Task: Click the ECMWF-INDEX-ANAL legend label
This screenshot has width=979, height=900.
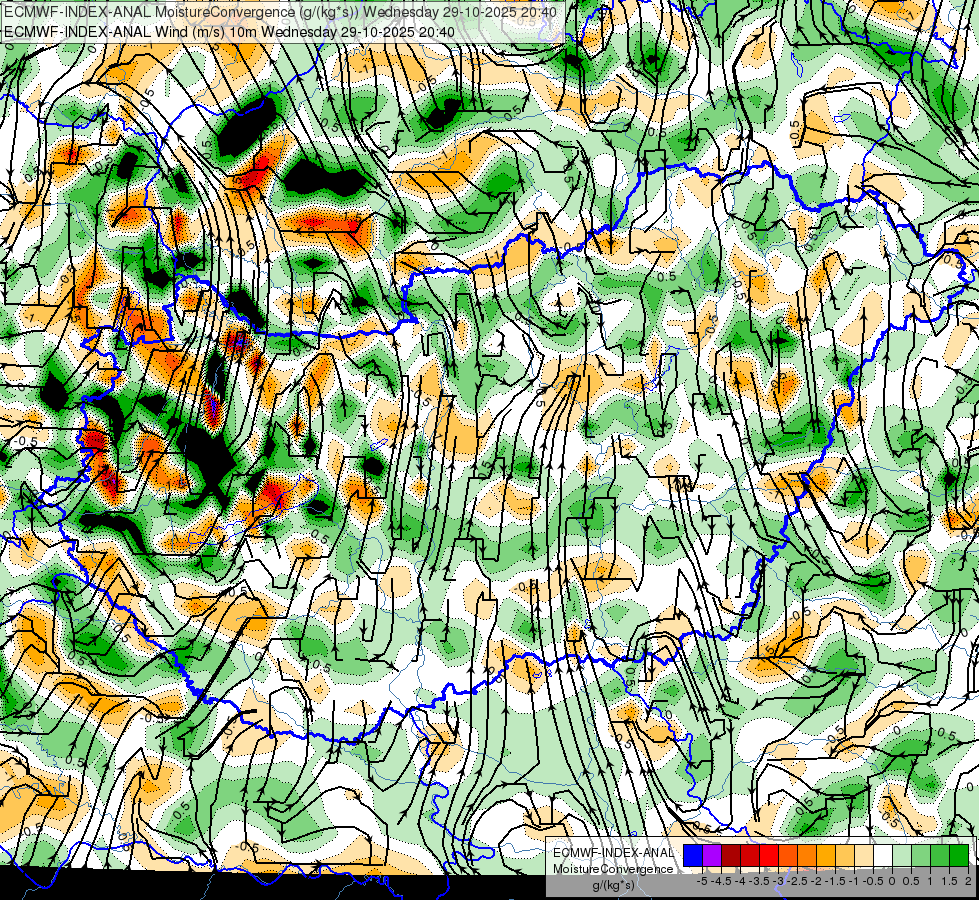Action: pyautogui.click(x=613, y=853)
